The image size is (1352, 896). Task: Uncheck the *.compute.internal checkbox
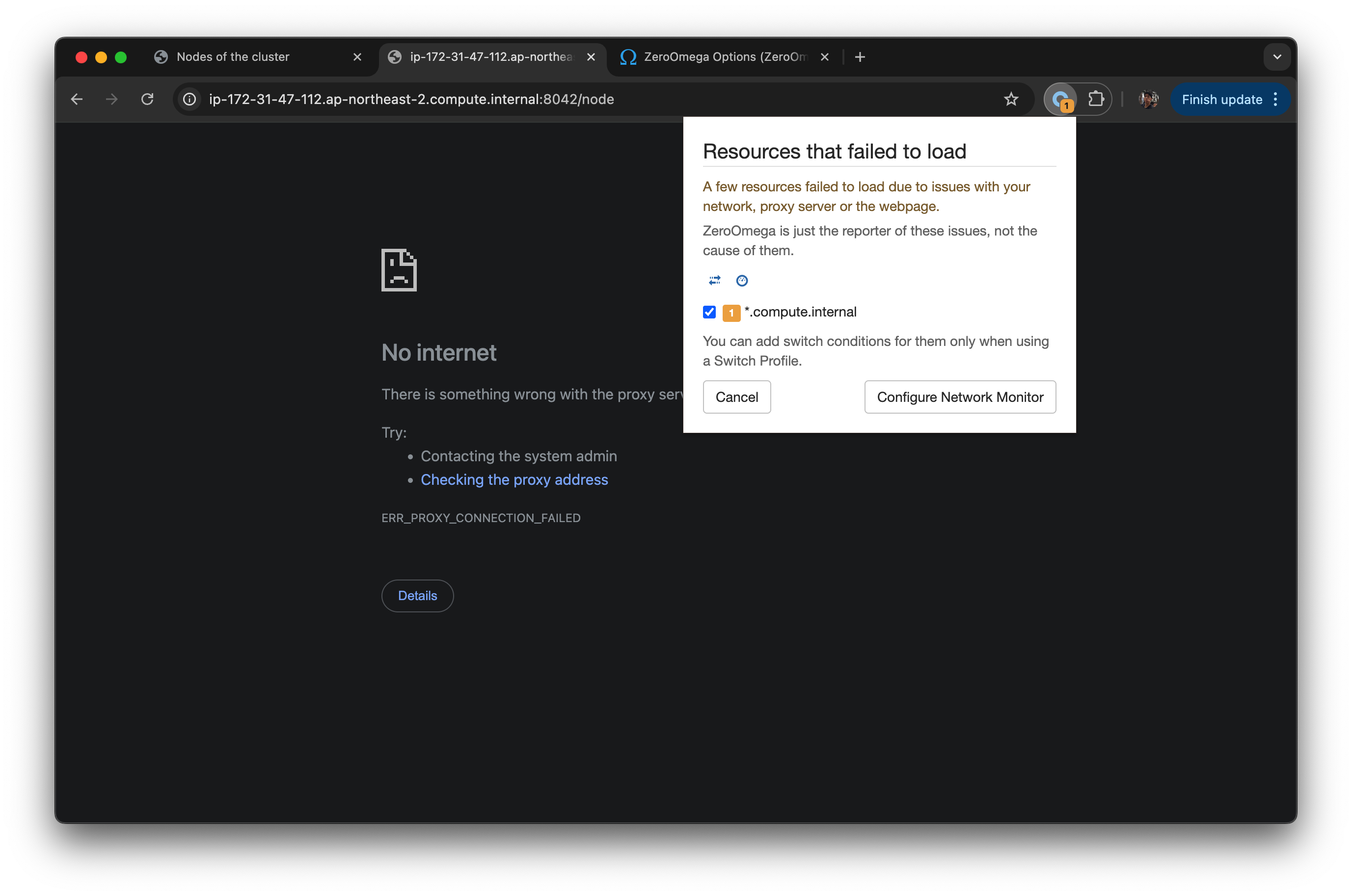[709, 312]
